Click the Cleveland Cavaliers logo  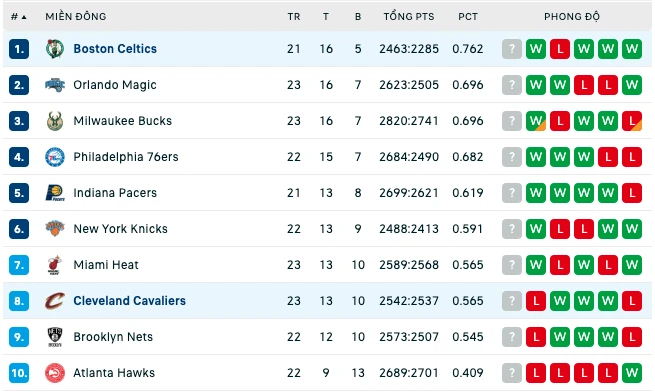[x=55, y=301]
